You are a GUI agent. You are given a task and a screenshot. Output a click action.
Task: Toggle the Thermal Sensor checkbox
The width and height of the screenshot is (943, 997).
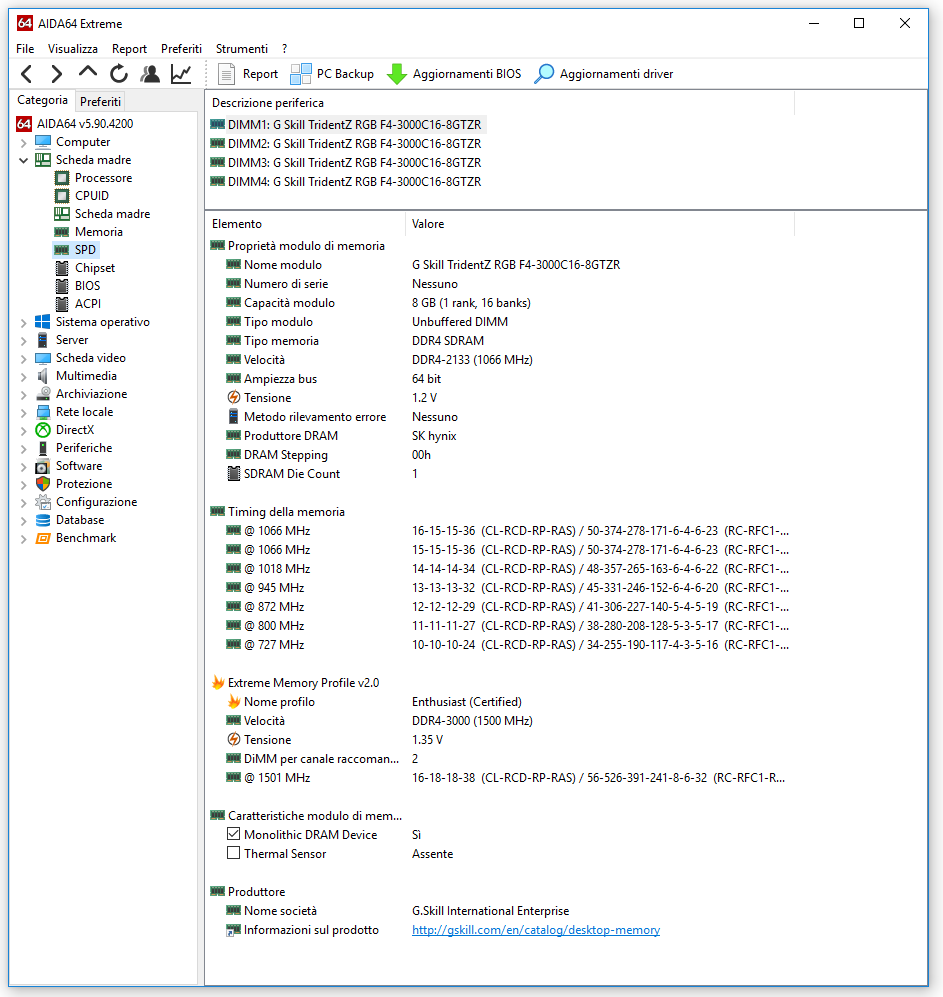coord(233,853)
